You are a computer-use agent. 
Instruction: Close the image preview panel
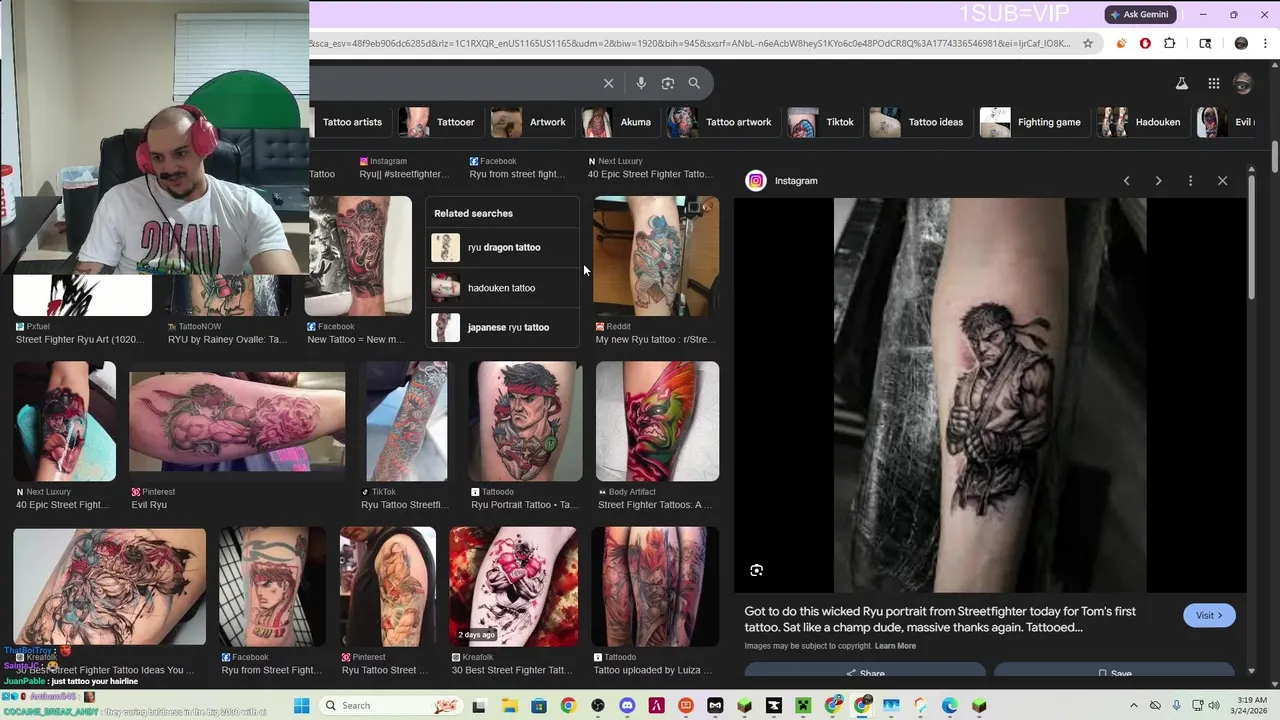1222,181
